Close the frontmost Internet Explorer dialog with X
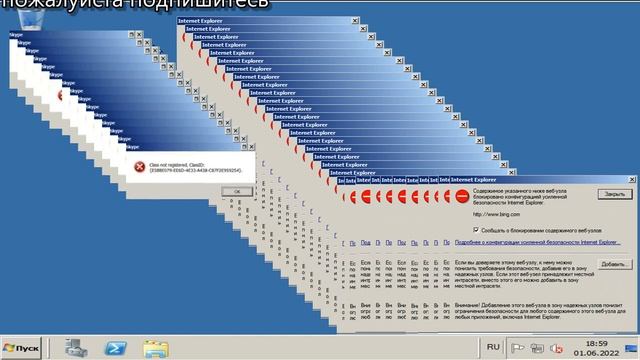Screen dimensions: 640x360 [632, 179]
